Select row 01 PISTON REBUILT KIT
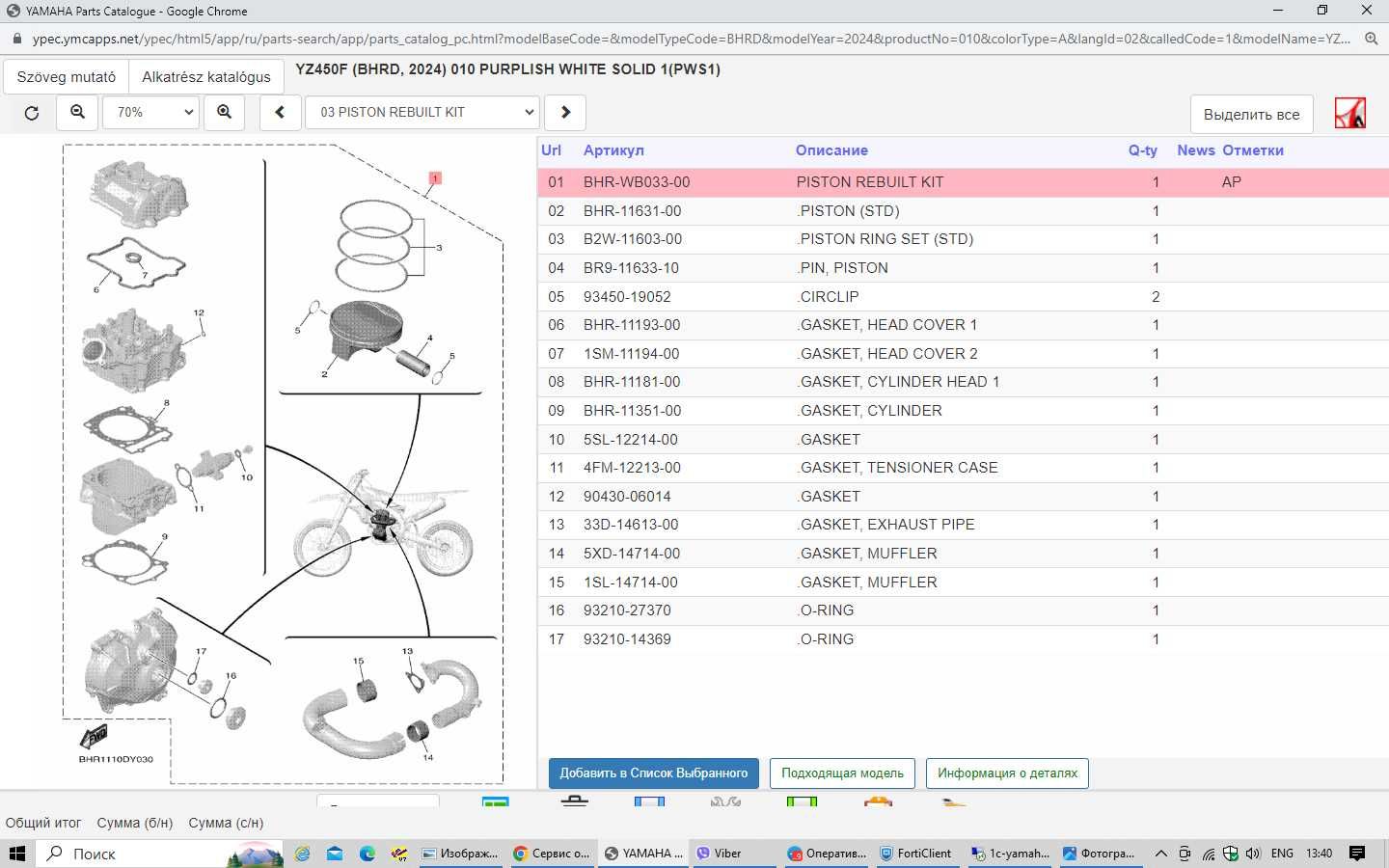Image resolution: width=1389 pixels, height=868 pixels. pos(963,182)
